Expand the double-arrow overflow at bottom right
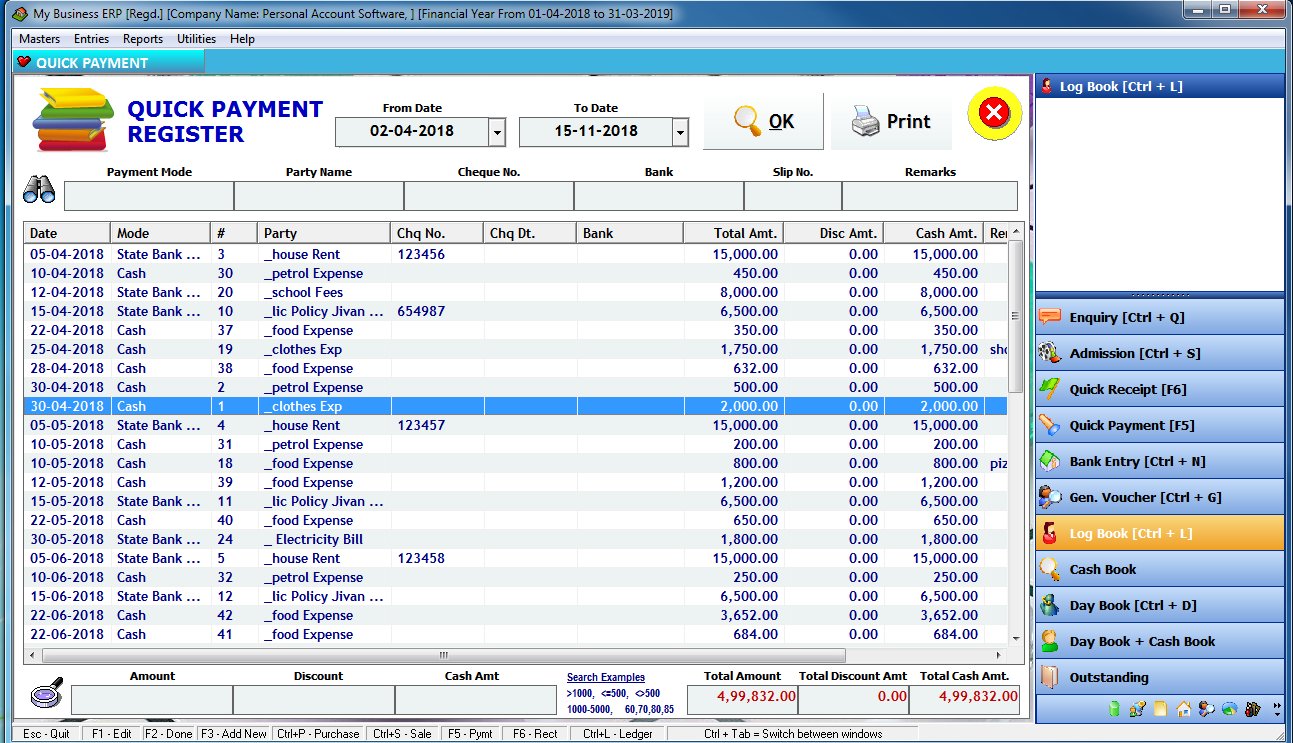 (x=1277, y=705)
